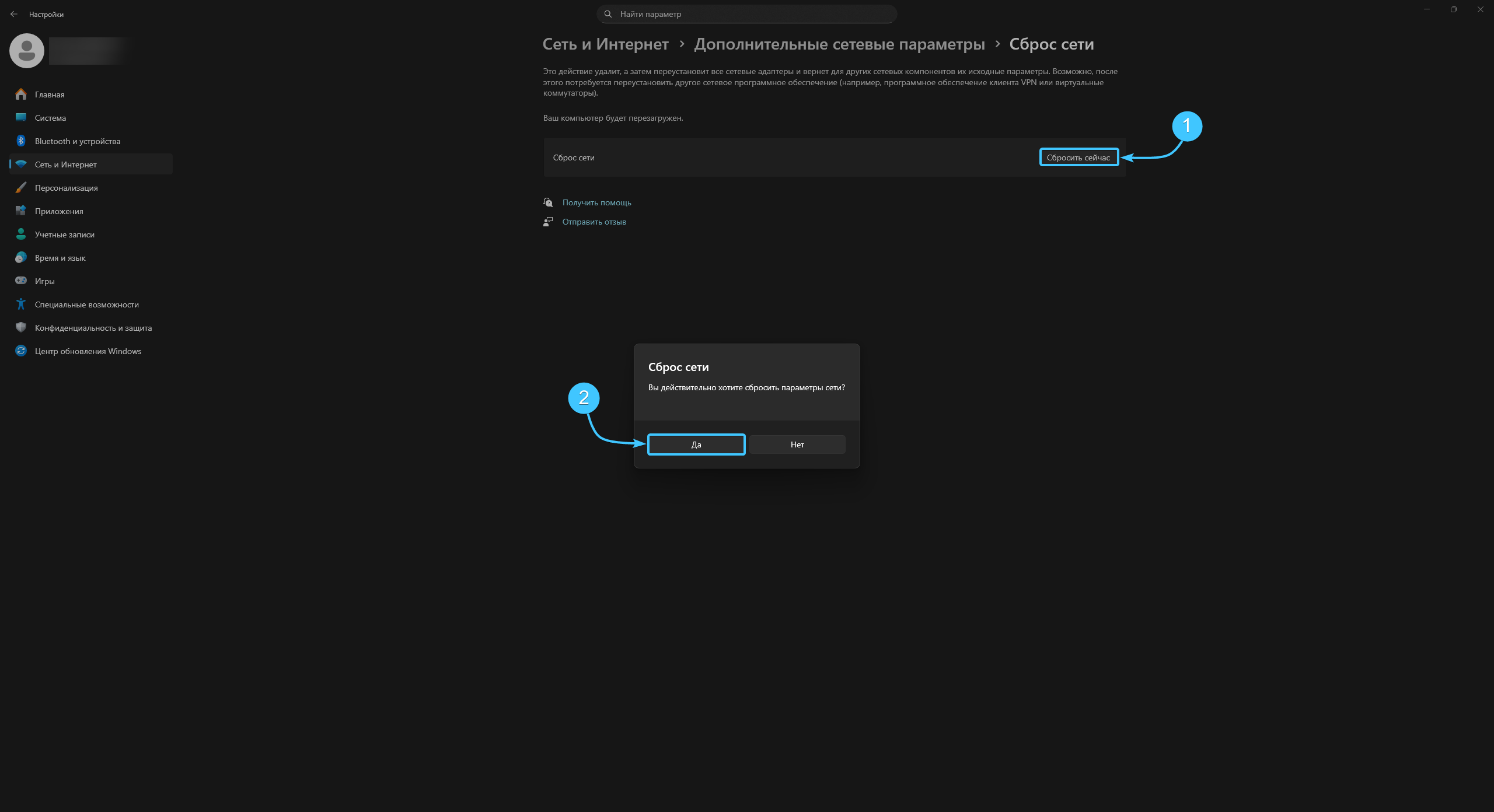Cancel the reset by pressing Нет

797,444
